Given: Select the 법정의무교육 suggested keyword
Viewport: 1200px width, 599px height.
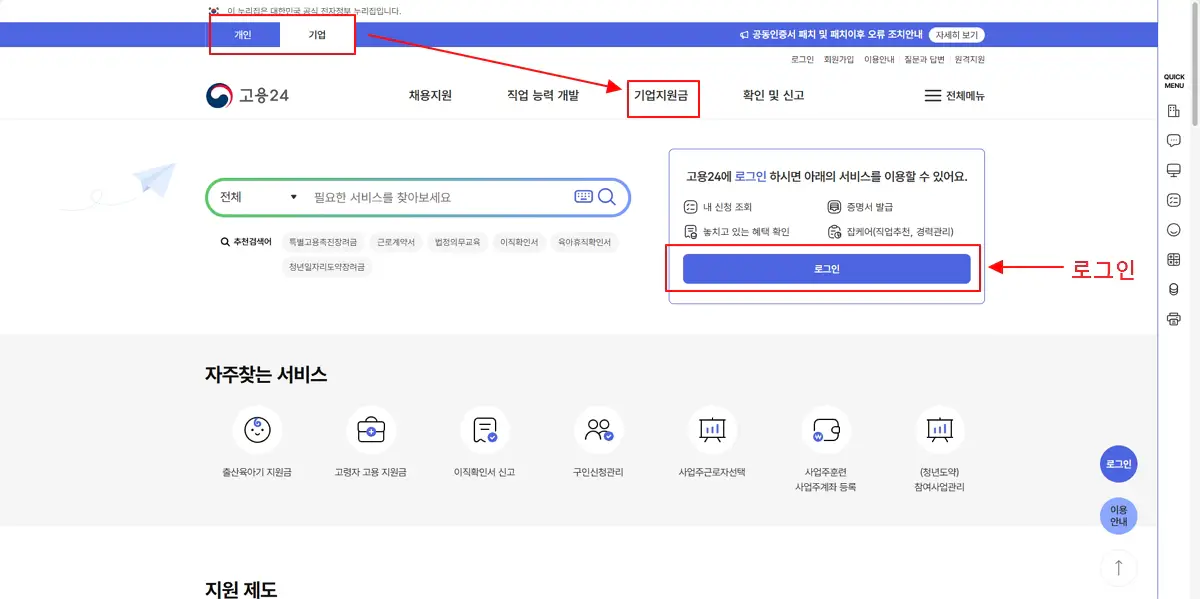Looking at the screenshot, I should pyautogui.click(x=457, y=242).
